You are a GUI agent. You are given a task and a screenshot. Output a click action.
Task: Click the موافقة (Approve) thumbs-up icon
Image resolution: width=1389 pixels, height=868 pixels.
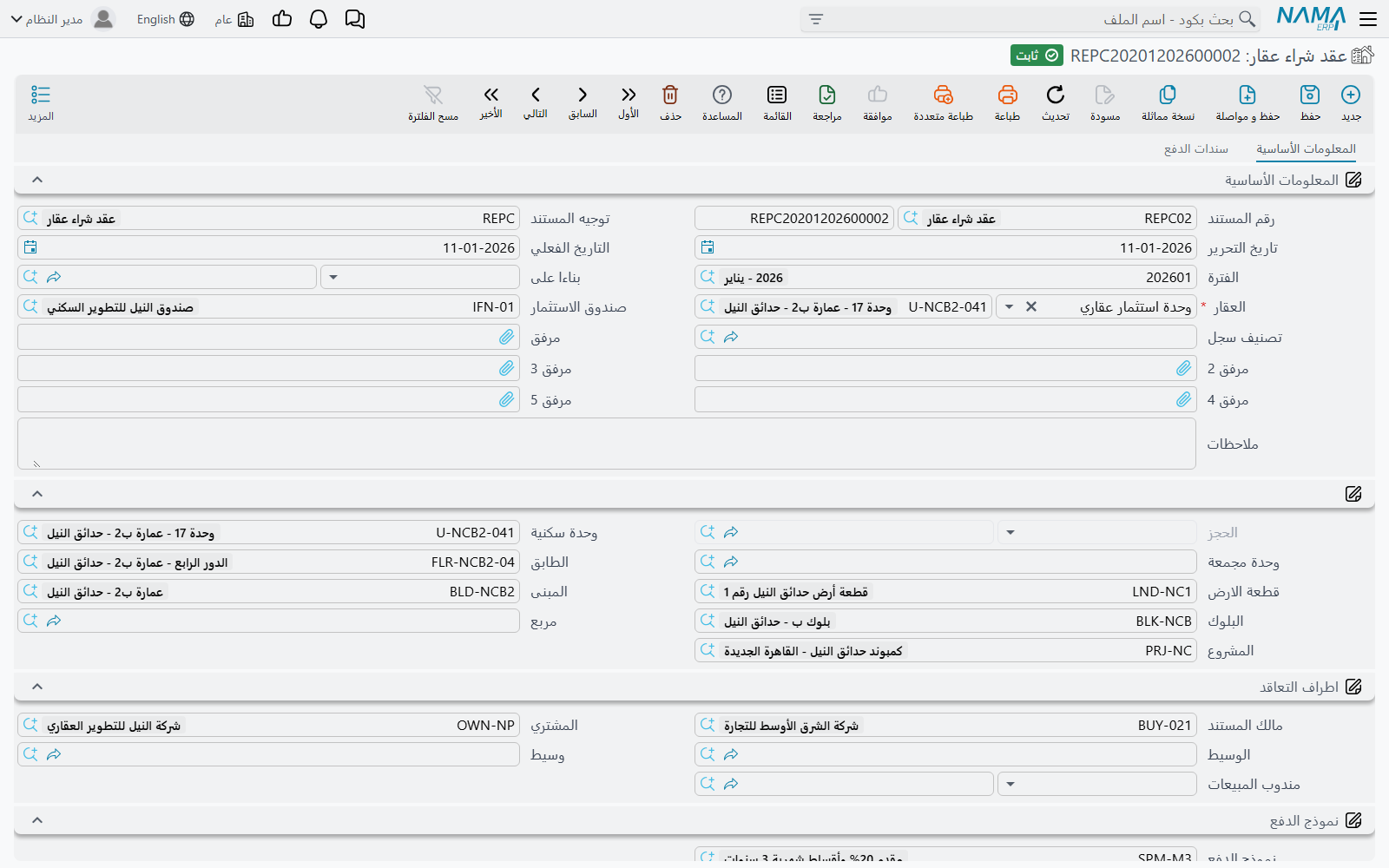[x=878, y=95]
